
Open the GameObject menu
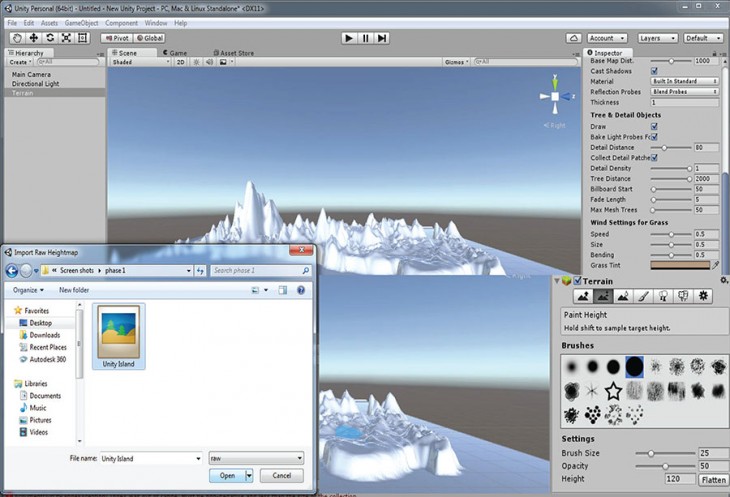click(82, 22)
